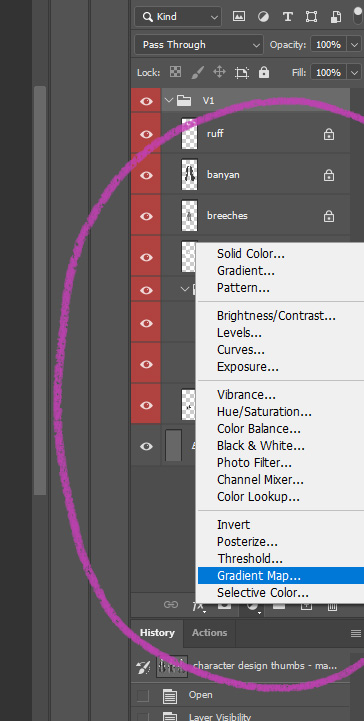364x721 pixels.
Task: Select Hue/Saturation adjustment option
Action: (x=264, y=412)
